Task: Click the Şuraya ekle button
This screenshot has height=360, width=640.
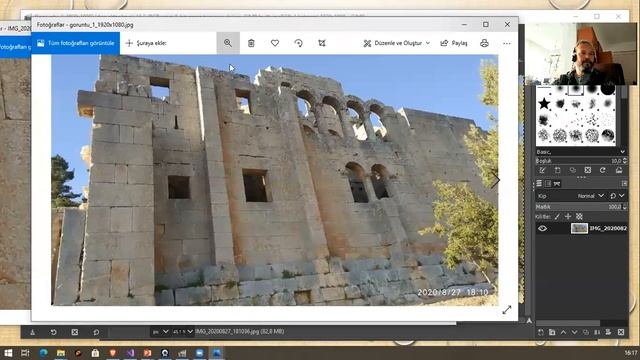Action: point(146,43)
